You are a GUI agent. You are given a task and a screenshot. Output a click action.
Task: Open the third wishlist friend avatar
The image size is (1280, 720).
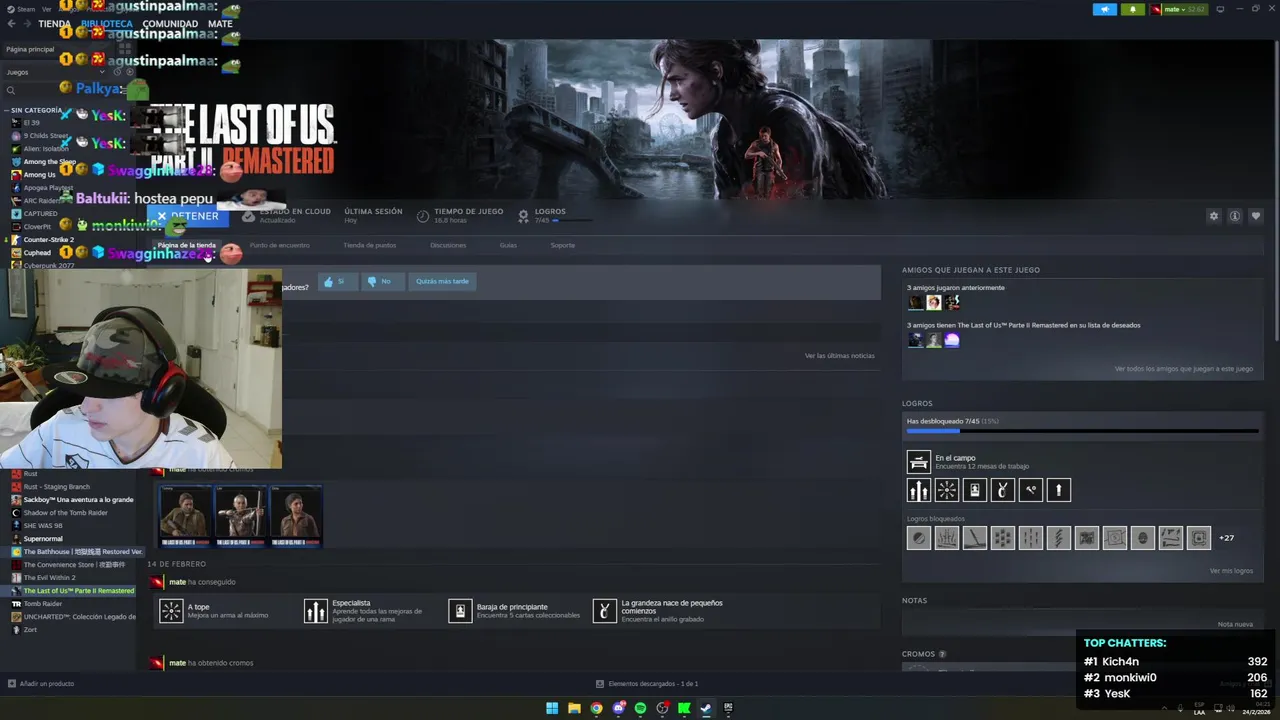tap(951, 340)
